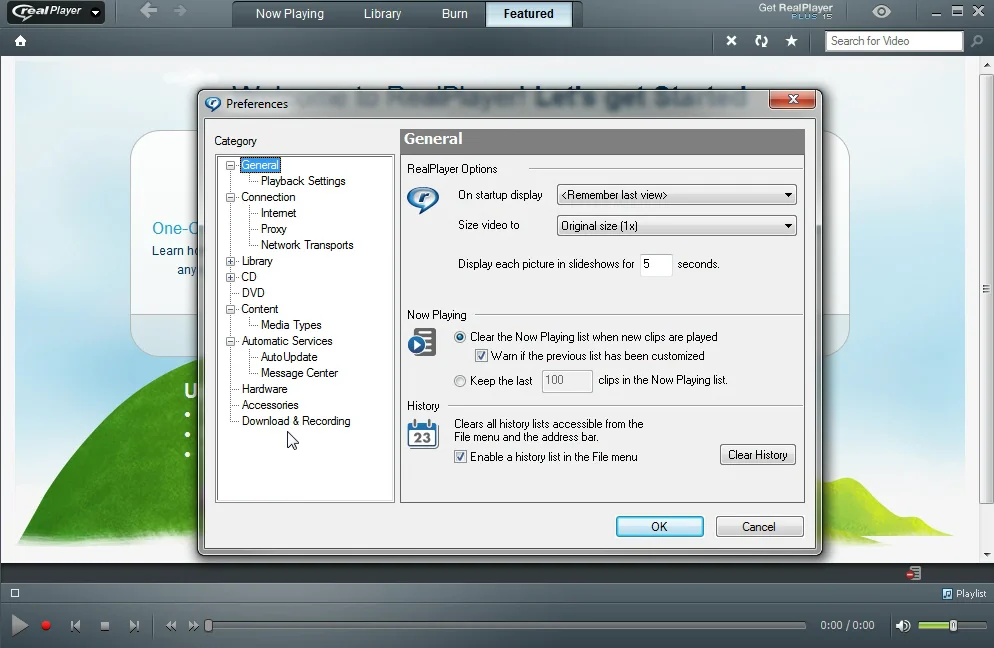Select AutoUpdate category
This screenshot has height=648, width=994.
(288, 357)
